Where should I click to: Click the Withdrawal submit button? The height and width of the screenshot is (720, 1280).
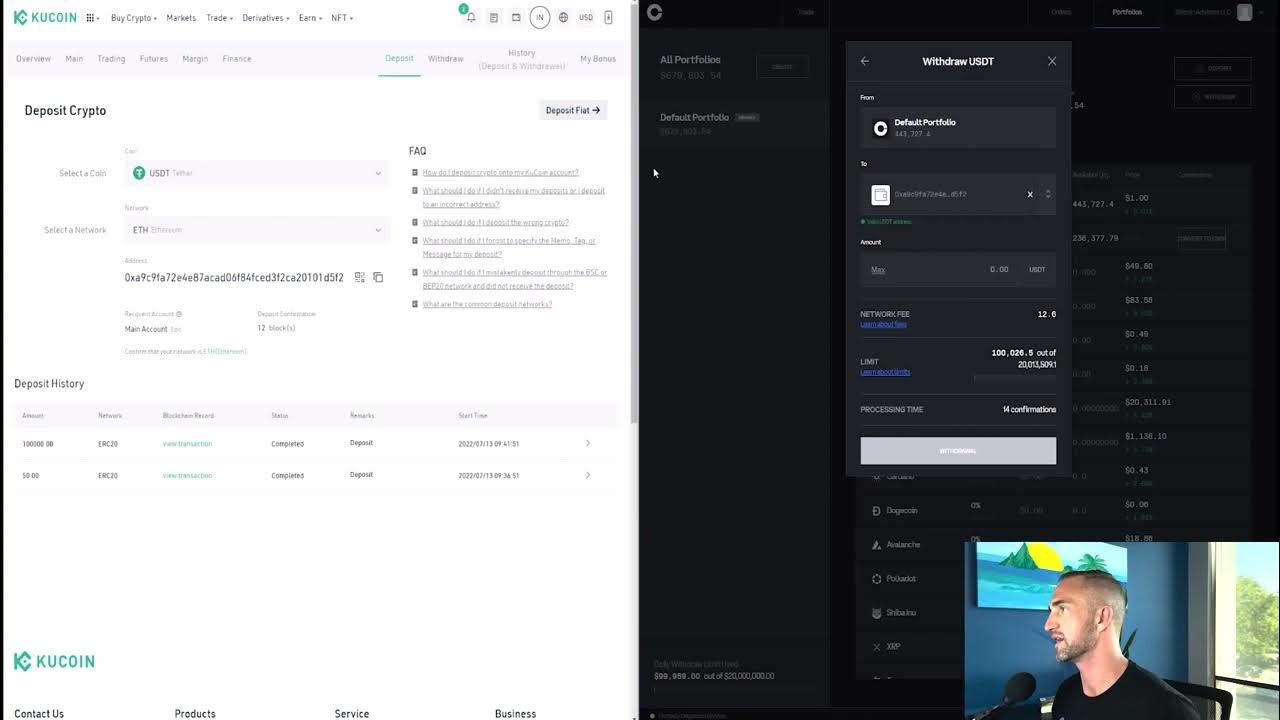coord(958,451)
